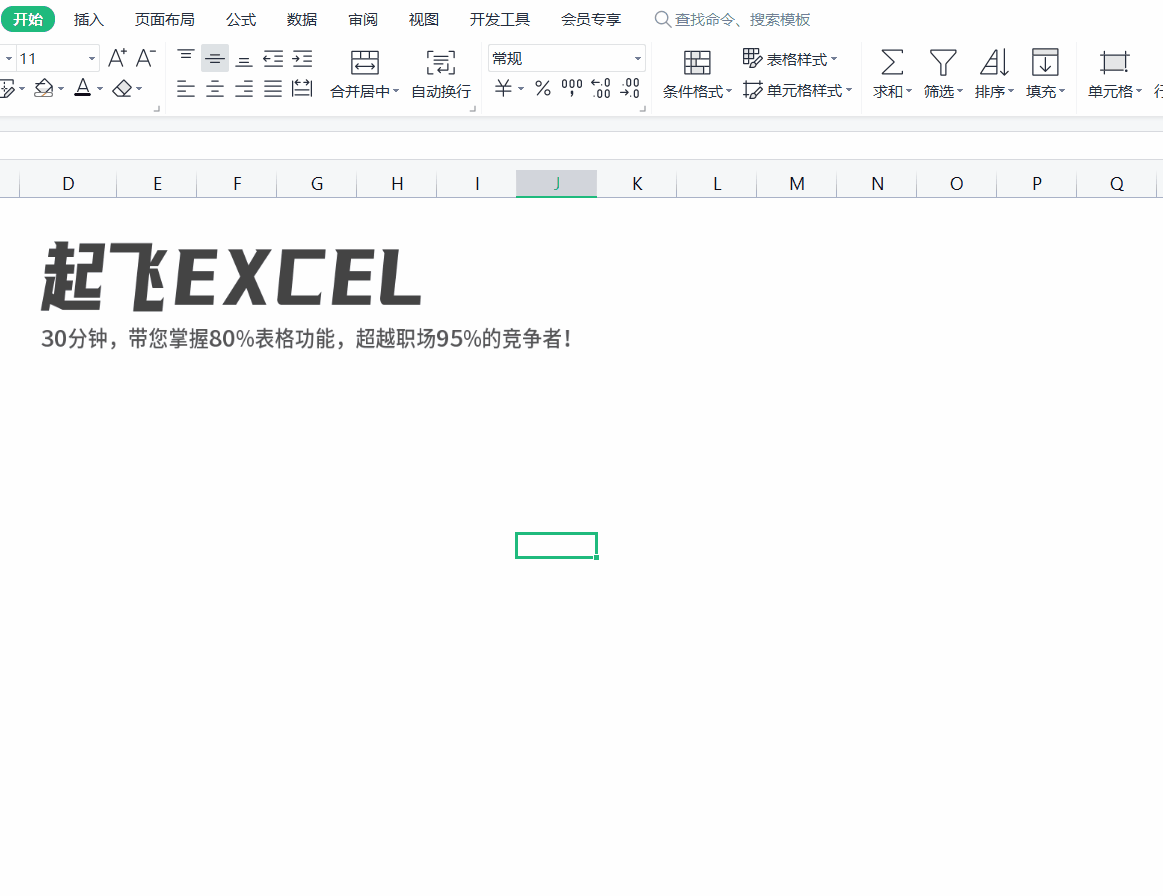Click the search commands input field
The width and height of the screenshot is (1163, 896).
[x=735, y=18]
